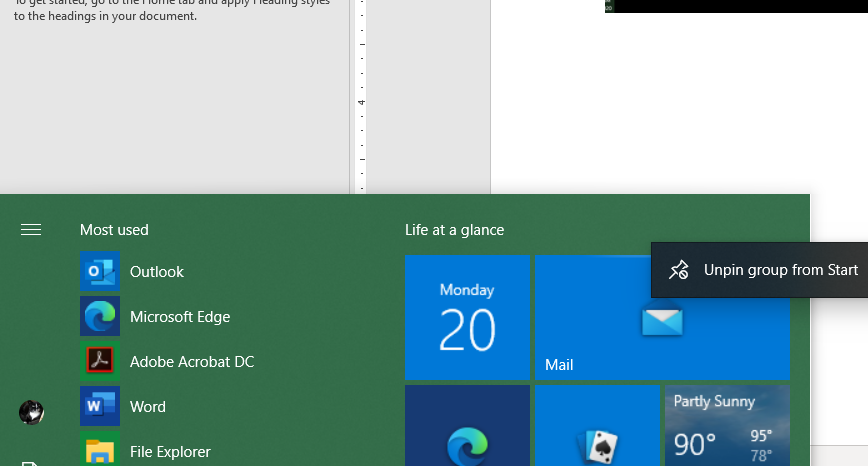Open the Calendar tile showing Monday 20
Screen dimensions: 868x466
[x=467, y=317]
